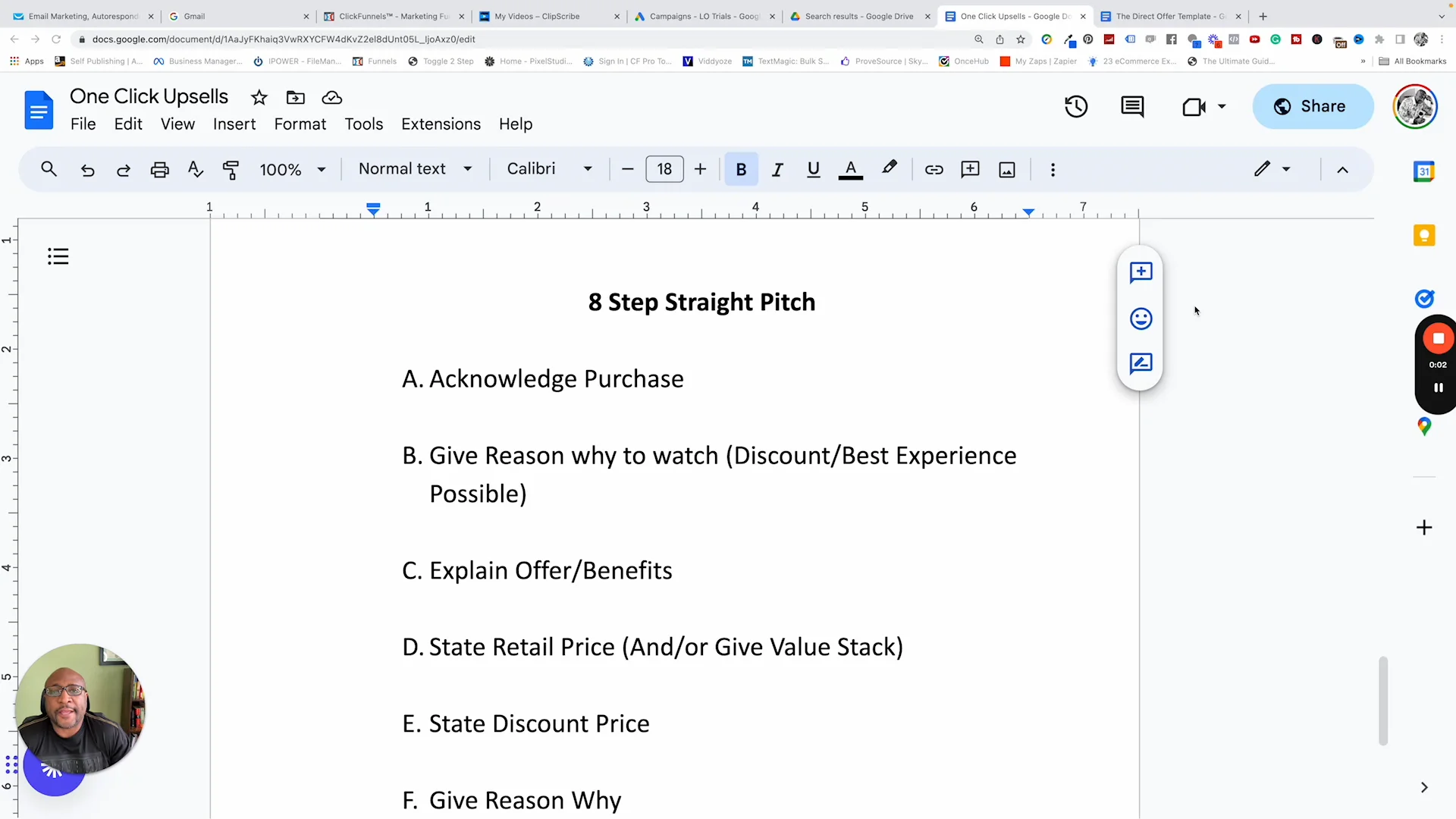Collapse the menus with chevron
The image size is (1456, 819).
pos(1342,170)
